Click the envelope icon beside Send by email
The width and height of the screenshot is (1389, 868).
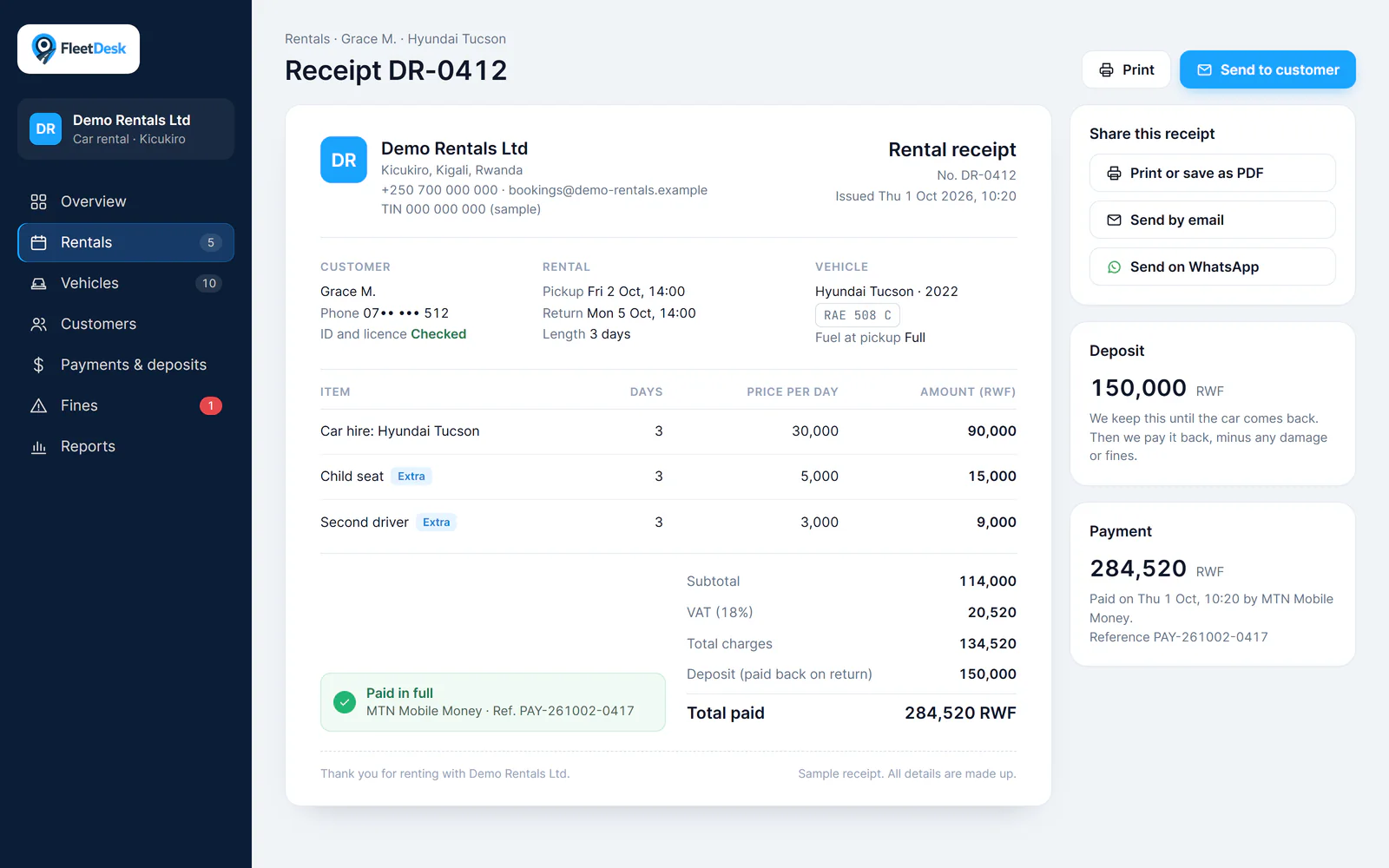1114,220
